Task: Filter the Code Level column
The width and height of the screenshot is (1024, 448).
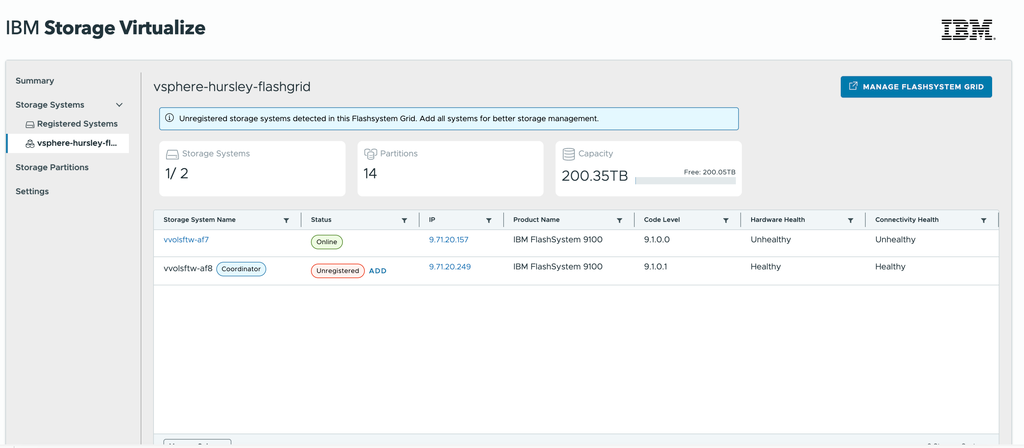Action: 726,220
